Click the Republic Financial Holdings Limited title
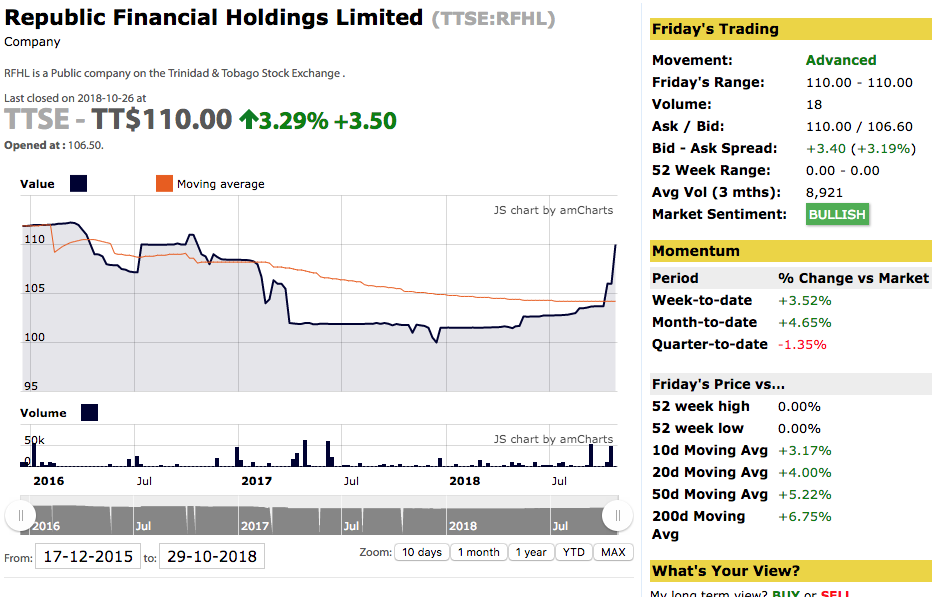The width and height of the screenshot is (944, 597). point(214,17)
